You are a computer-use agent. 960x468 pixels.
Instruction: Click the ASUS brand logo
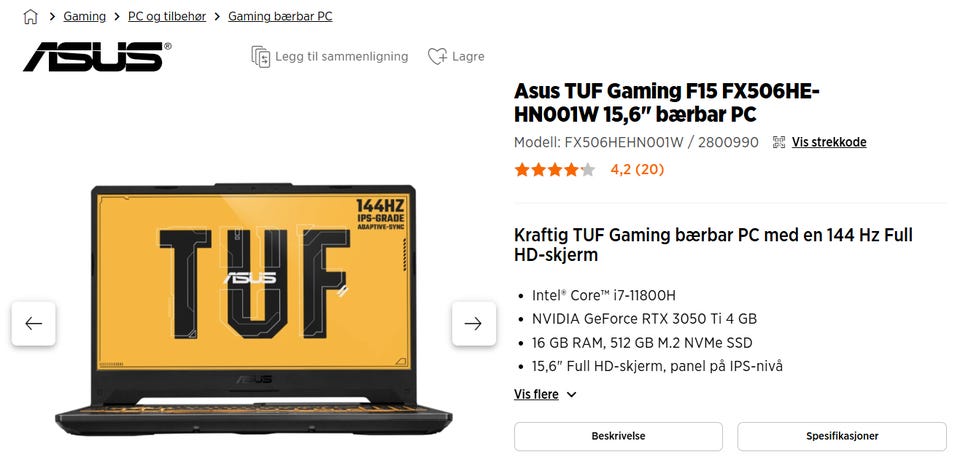coord(97,57)
